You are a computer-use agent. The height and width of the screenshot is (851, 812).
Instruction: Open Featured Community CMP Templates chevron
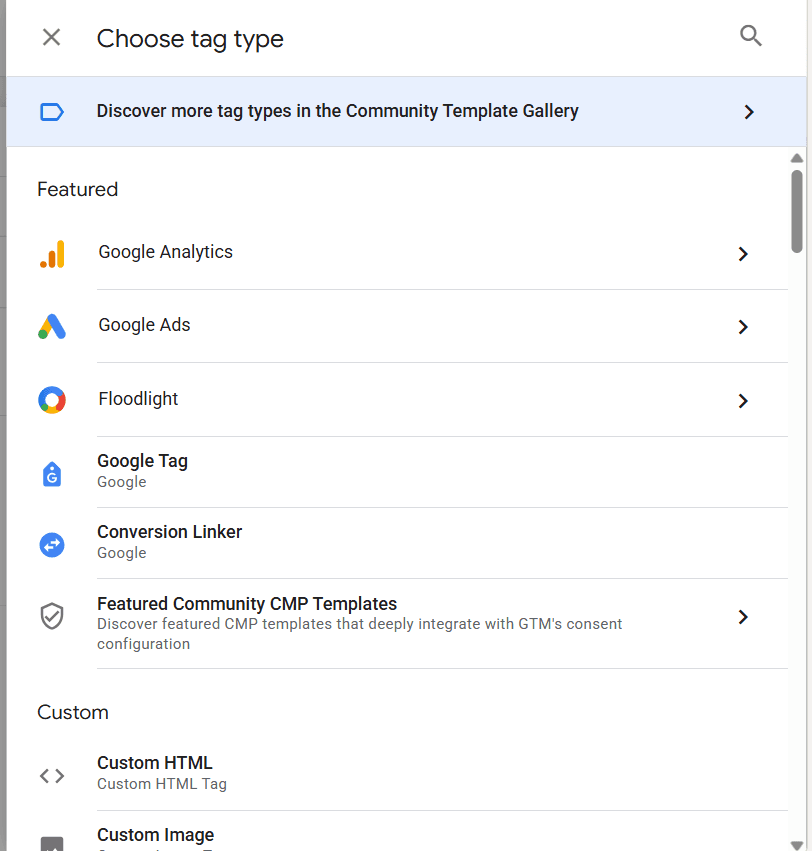click(743, 617)
